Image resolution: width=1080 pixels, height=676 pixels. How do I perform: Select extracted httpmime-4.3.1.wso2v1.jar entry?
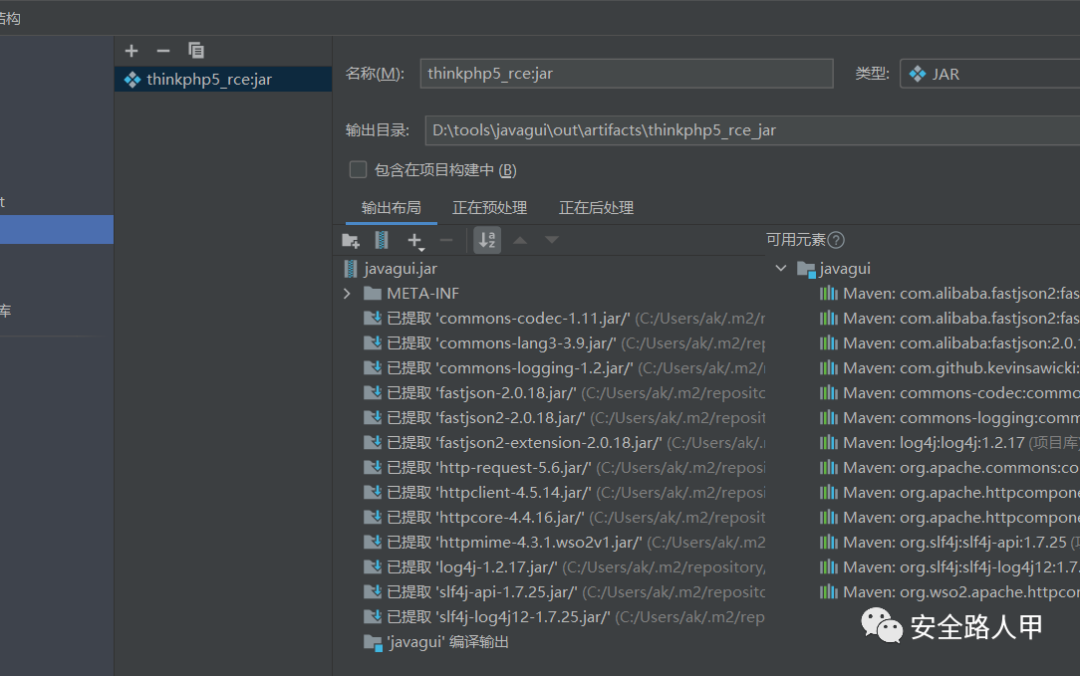[563, 542]
